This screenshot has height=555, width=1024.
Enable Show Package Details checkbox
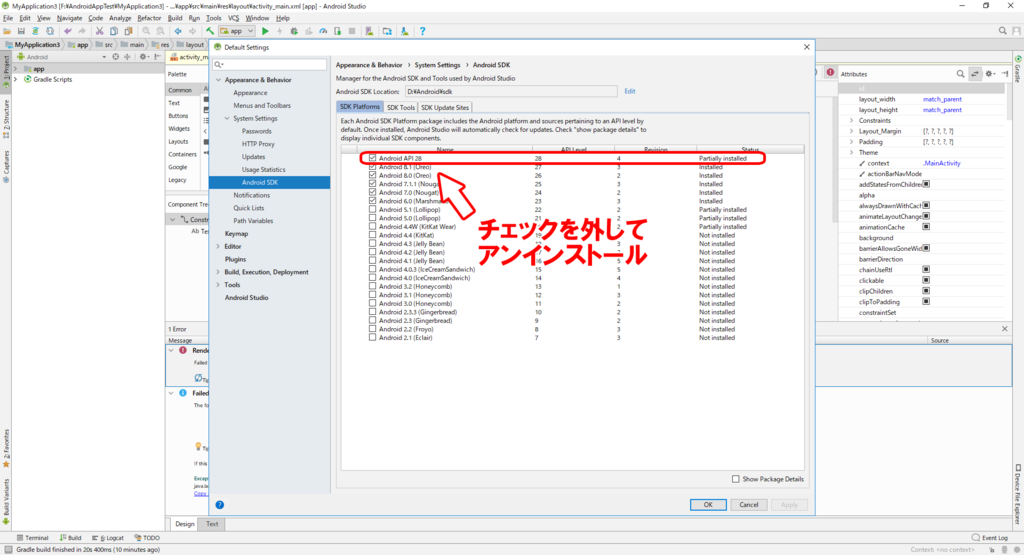pos(736,479)
